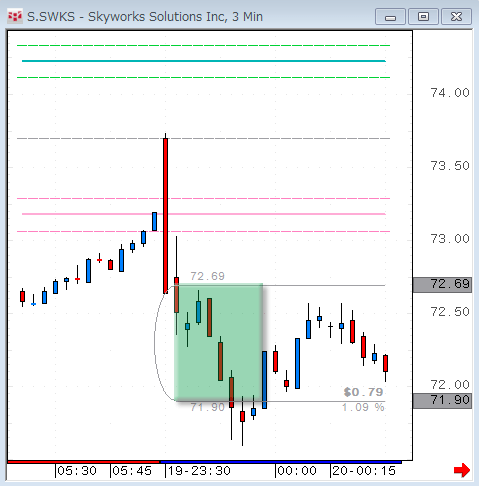Click the $0.79 measurement label

pos(363,392)
